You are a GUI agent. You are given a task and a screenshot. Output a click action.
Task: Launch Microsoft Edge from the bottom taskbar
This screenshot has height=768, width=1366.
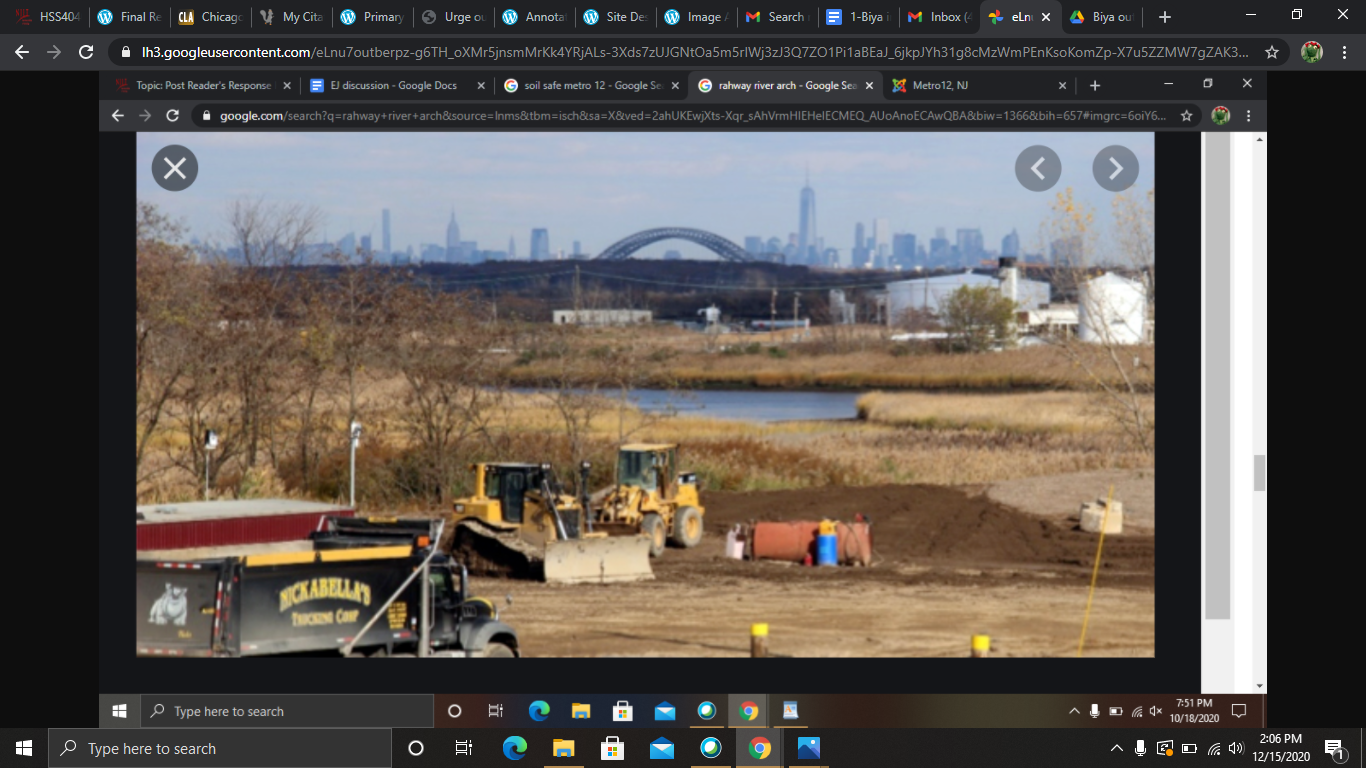point(514,748)
